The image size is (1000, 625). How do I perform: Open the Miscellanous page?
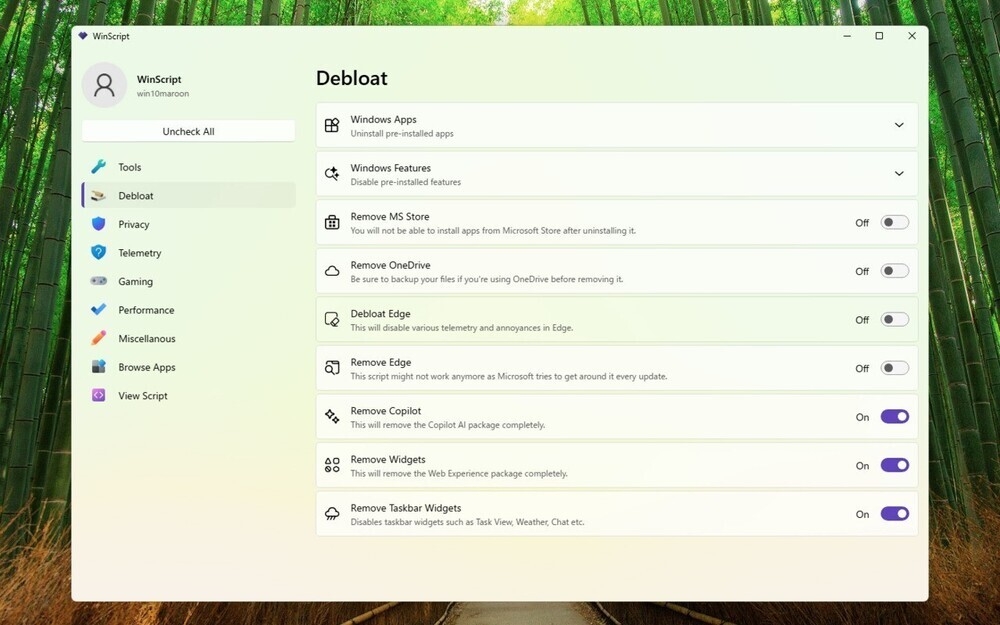click(189, 338)
